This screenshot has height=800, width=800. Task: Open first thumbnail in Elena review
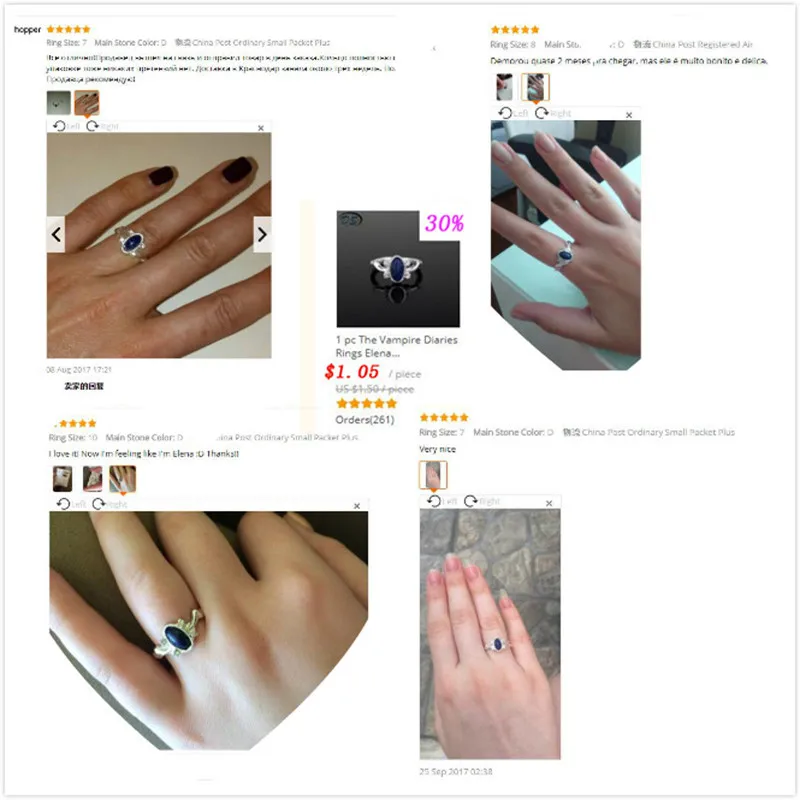[63, 479]
